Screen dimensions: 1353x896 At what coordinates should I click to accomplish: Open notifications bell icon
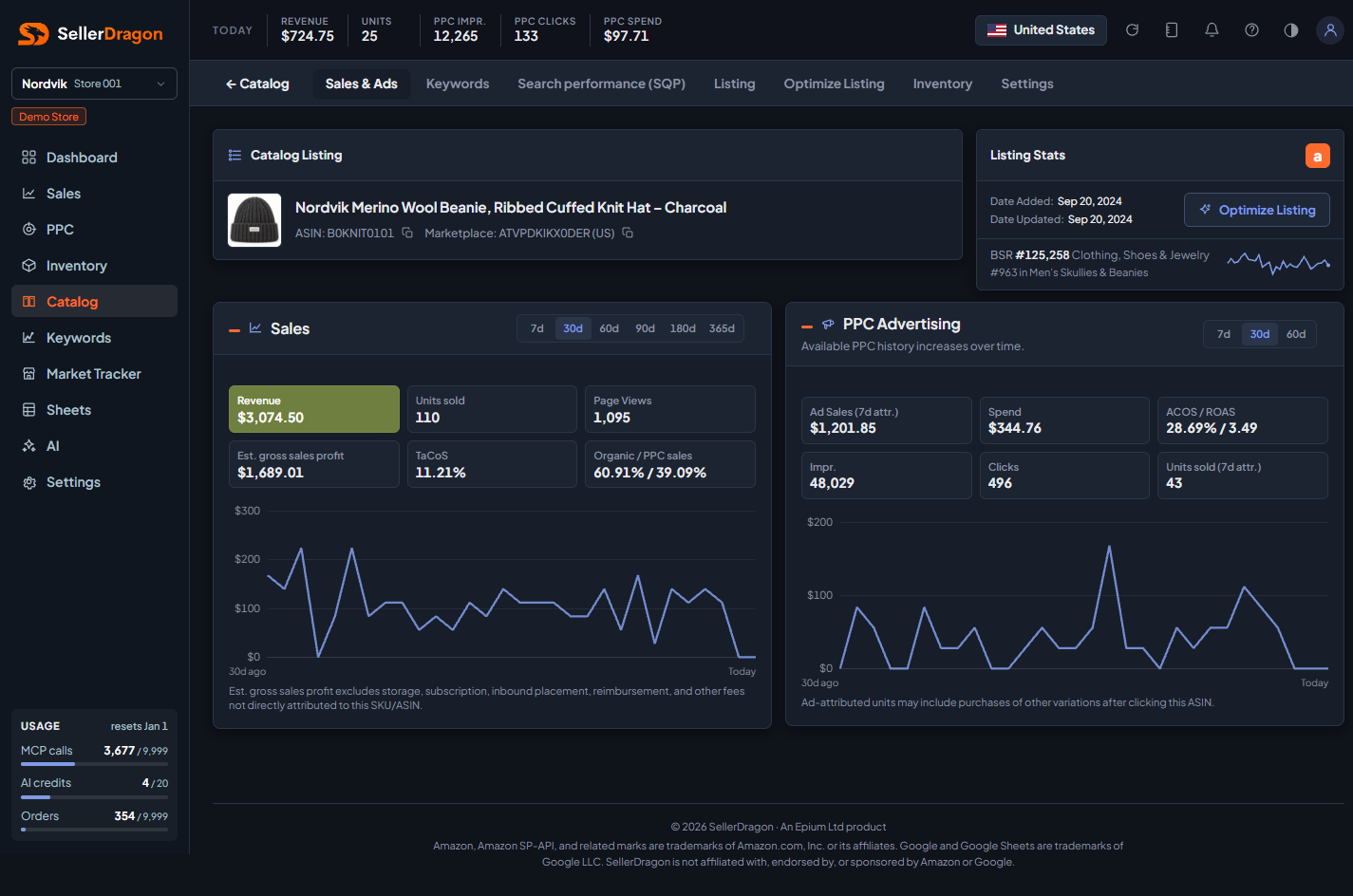(1212, 30)
